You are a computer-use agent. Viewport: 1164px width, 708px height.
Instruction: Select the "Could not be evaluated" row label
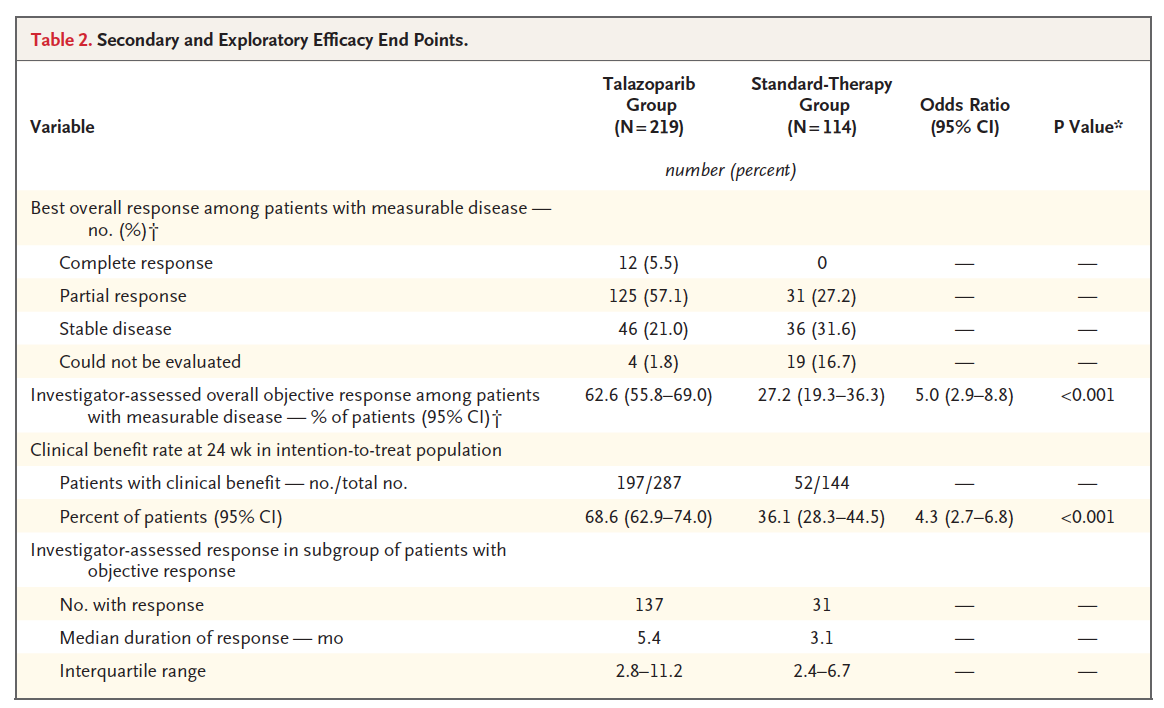tap(150, 361)
